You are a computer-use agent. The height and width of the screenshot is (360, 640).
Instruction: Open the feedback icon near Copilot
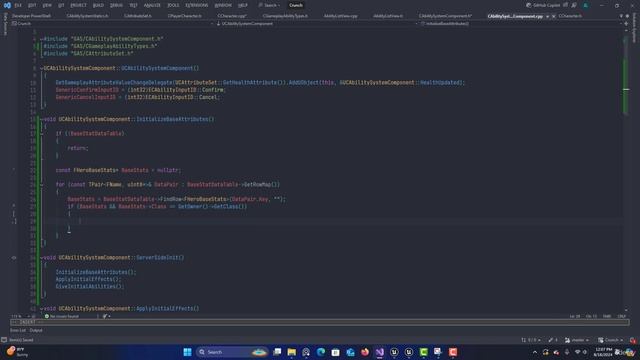(x=574, y=5)
